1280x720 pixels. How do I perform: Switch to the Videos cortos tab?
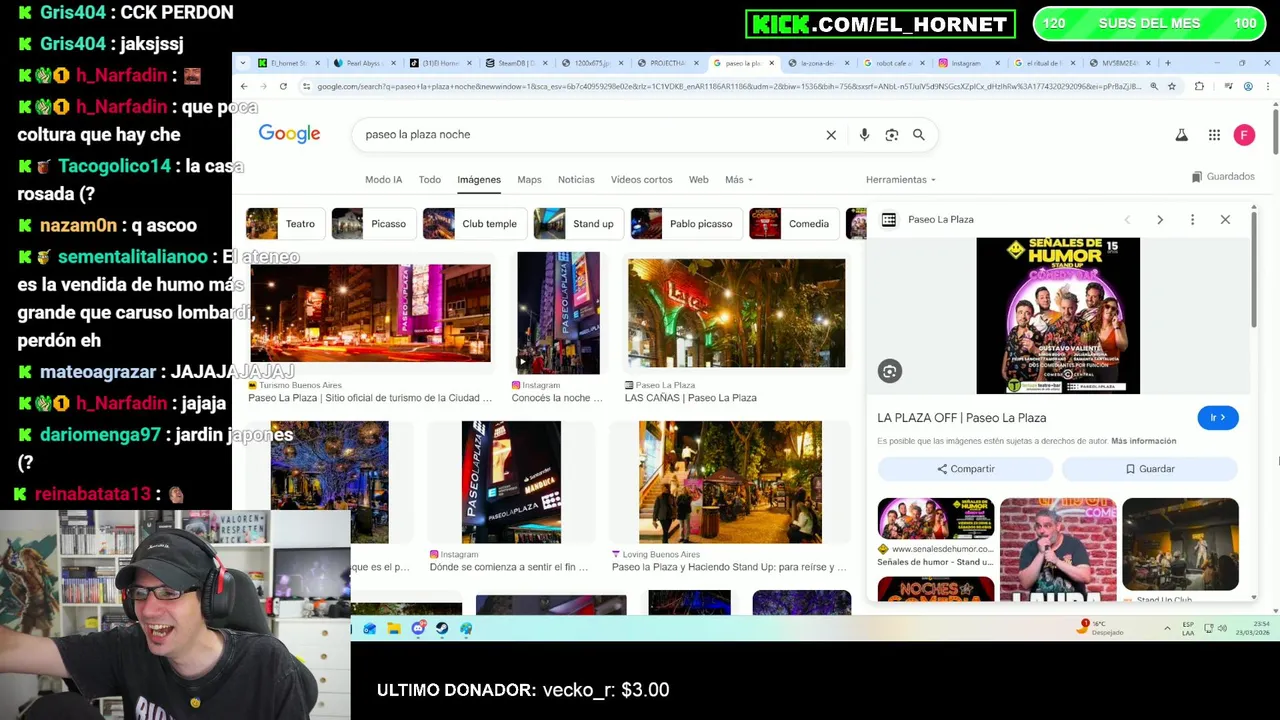coord(642,180)
